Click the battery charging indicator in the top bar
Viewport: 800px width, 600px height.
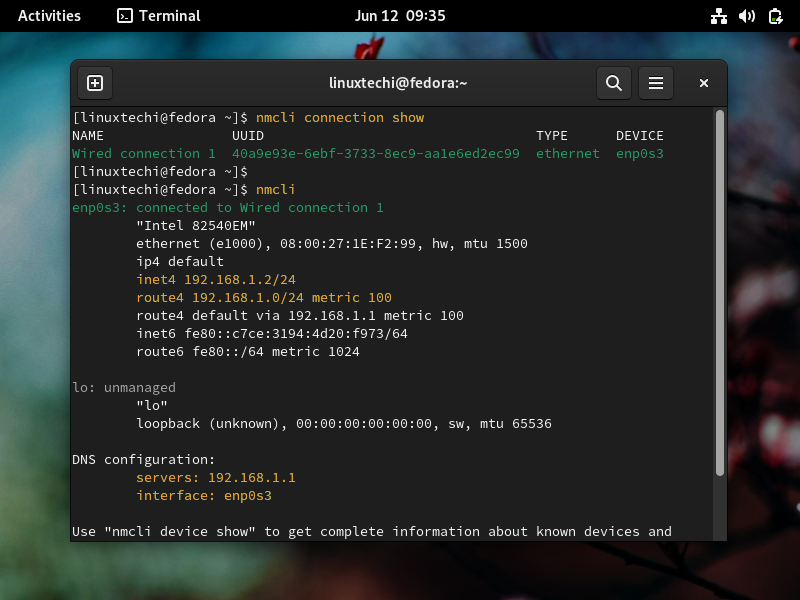775,15
